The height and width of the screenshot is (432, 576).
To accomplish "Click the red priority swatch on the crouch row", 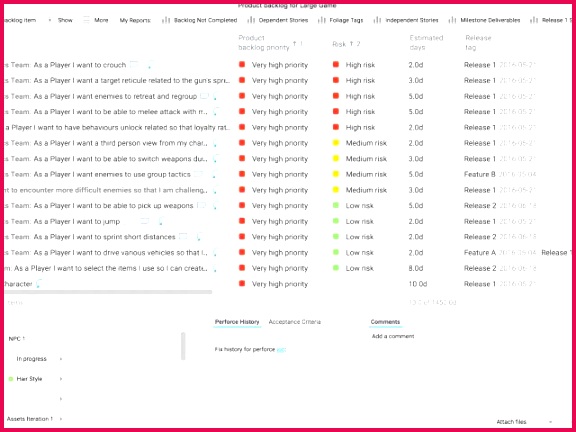I will [x=242, y=65].
